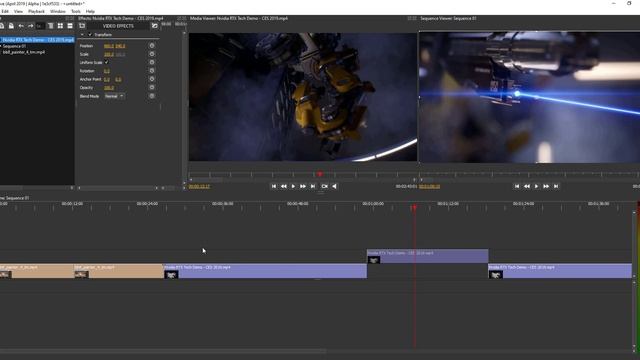Select the upper-track Nvidia clip on timeline

[x=427, y=256]
